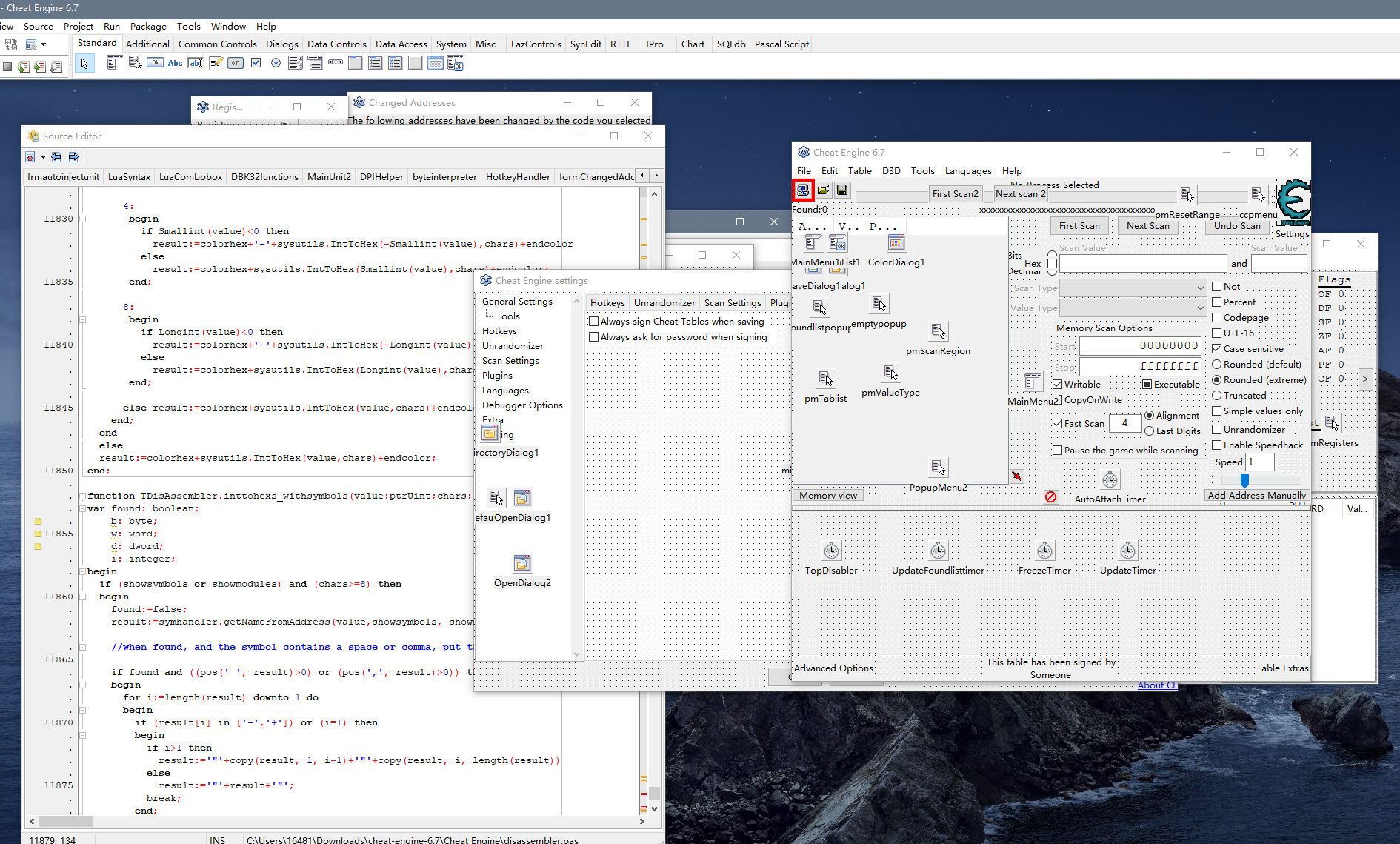1400x844 pixels.
Task: Toggle the Hex checkbox beside Scan Value
Action: (1052, 264)
